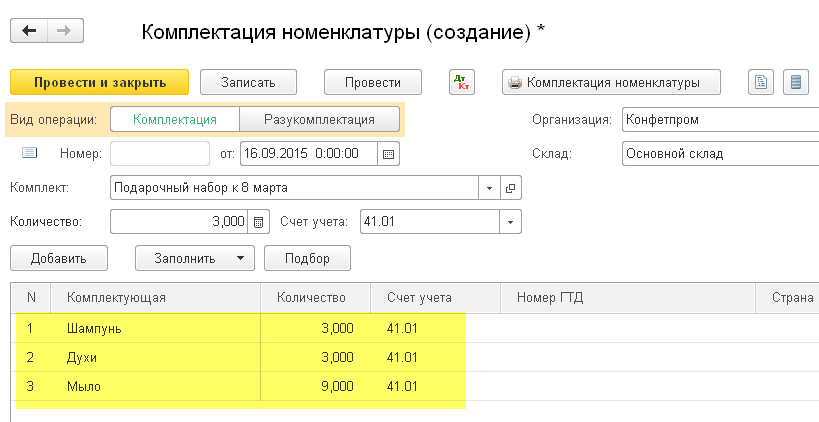Click the list icon in the toolbar
819x422 pixels.
pos(796,82)
